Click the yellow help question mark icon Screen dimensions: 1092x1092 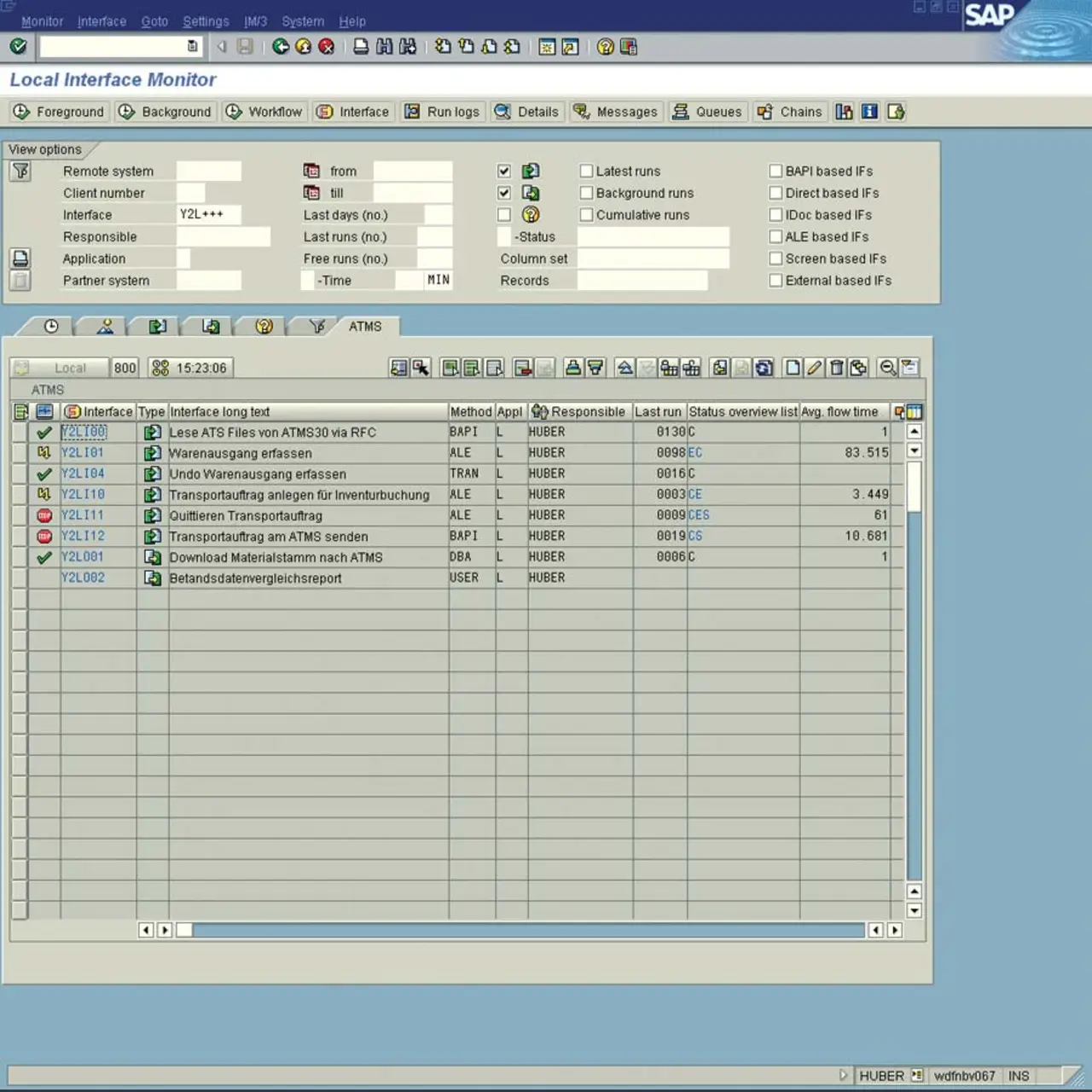tap(605, 47)
